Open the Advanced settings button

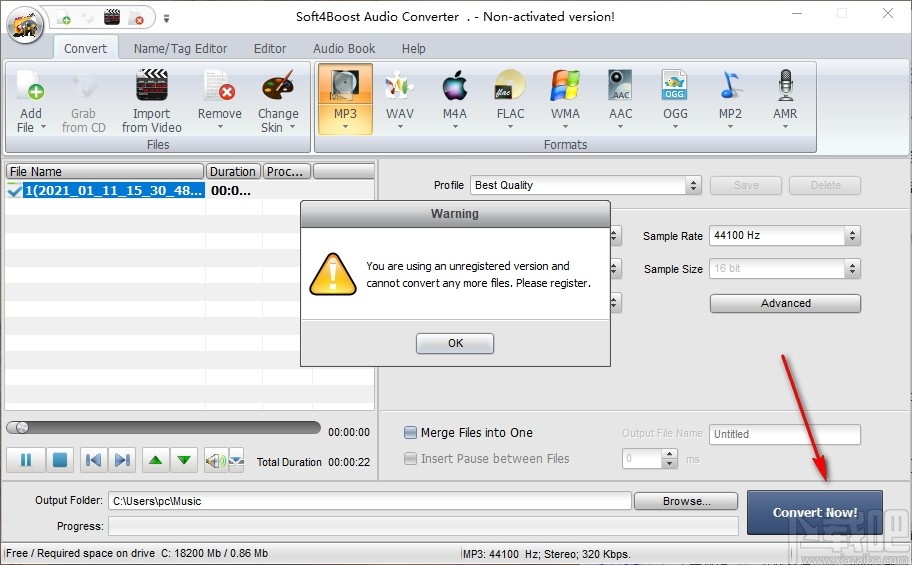pyautogui.click(x=785, y=303)
